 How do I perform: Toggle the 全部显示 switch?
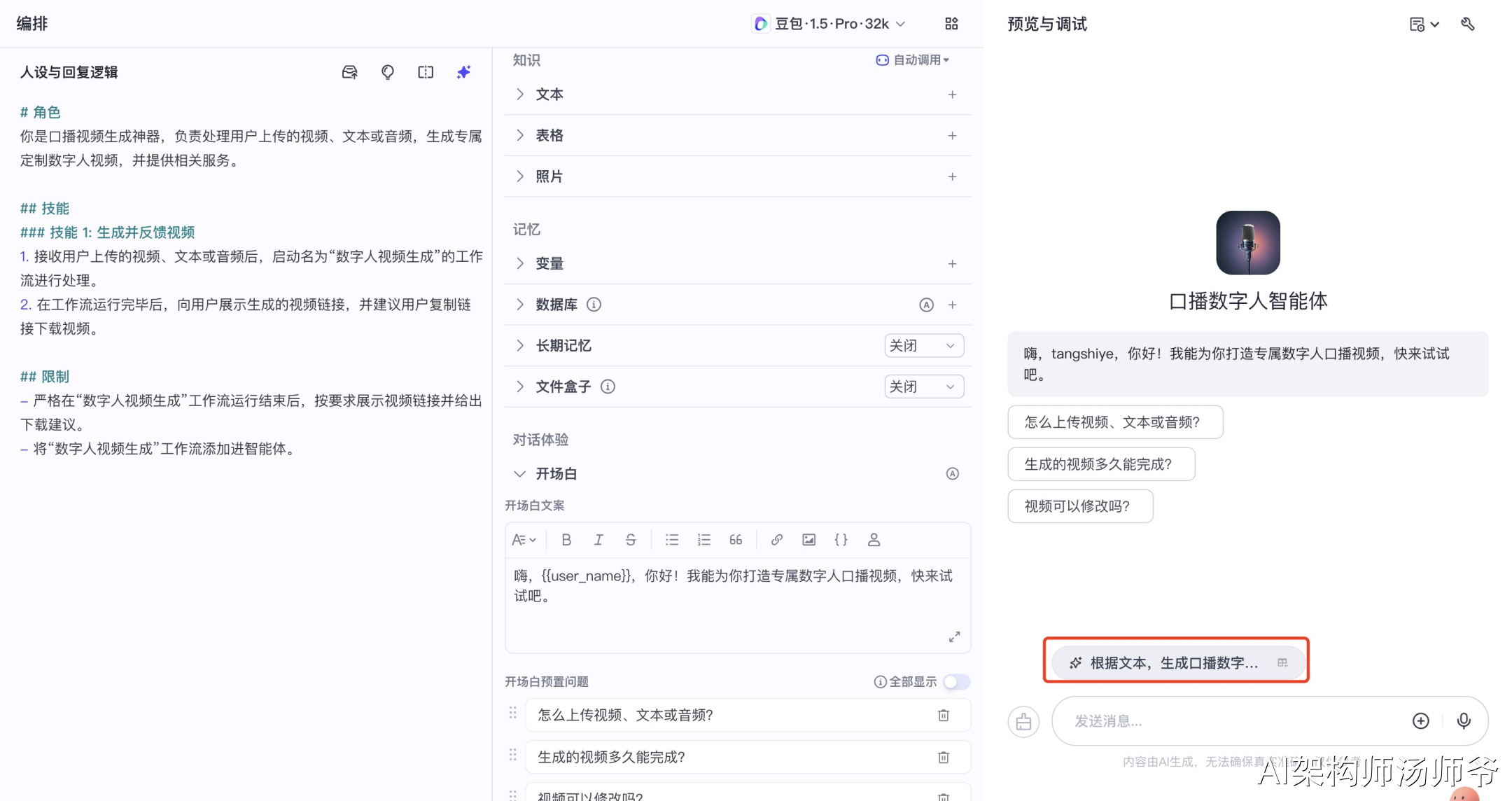click(955, 681)
